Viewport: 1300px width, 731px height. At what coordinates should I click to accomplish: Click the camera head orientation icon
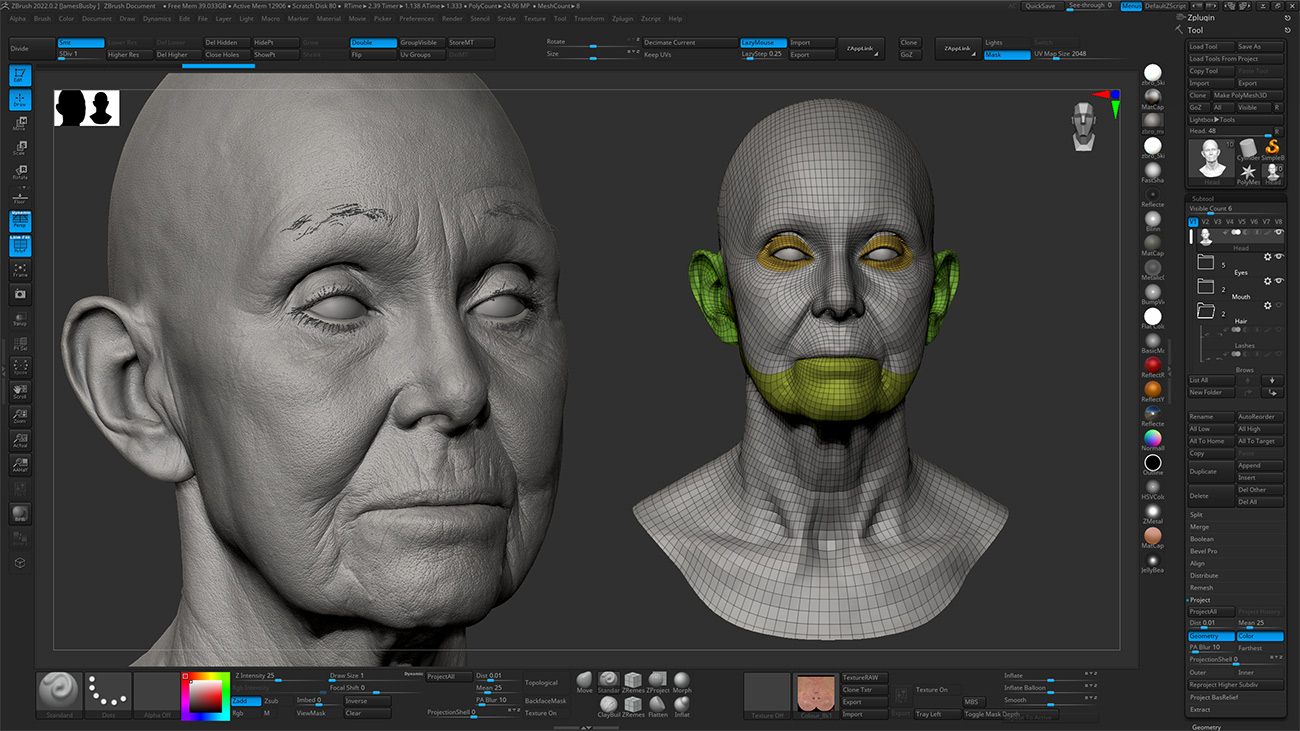[x=1083, y=126]
